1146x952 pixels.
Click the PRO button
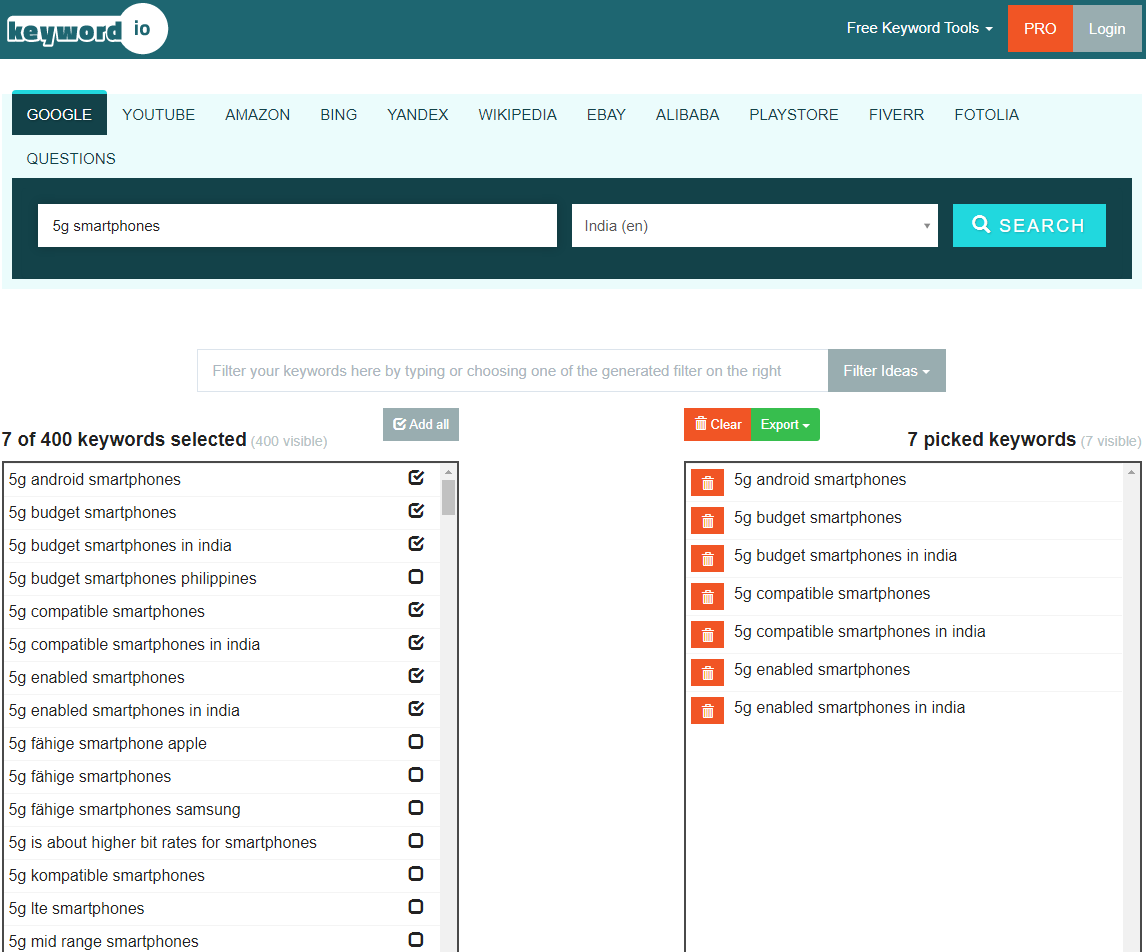1040,28
